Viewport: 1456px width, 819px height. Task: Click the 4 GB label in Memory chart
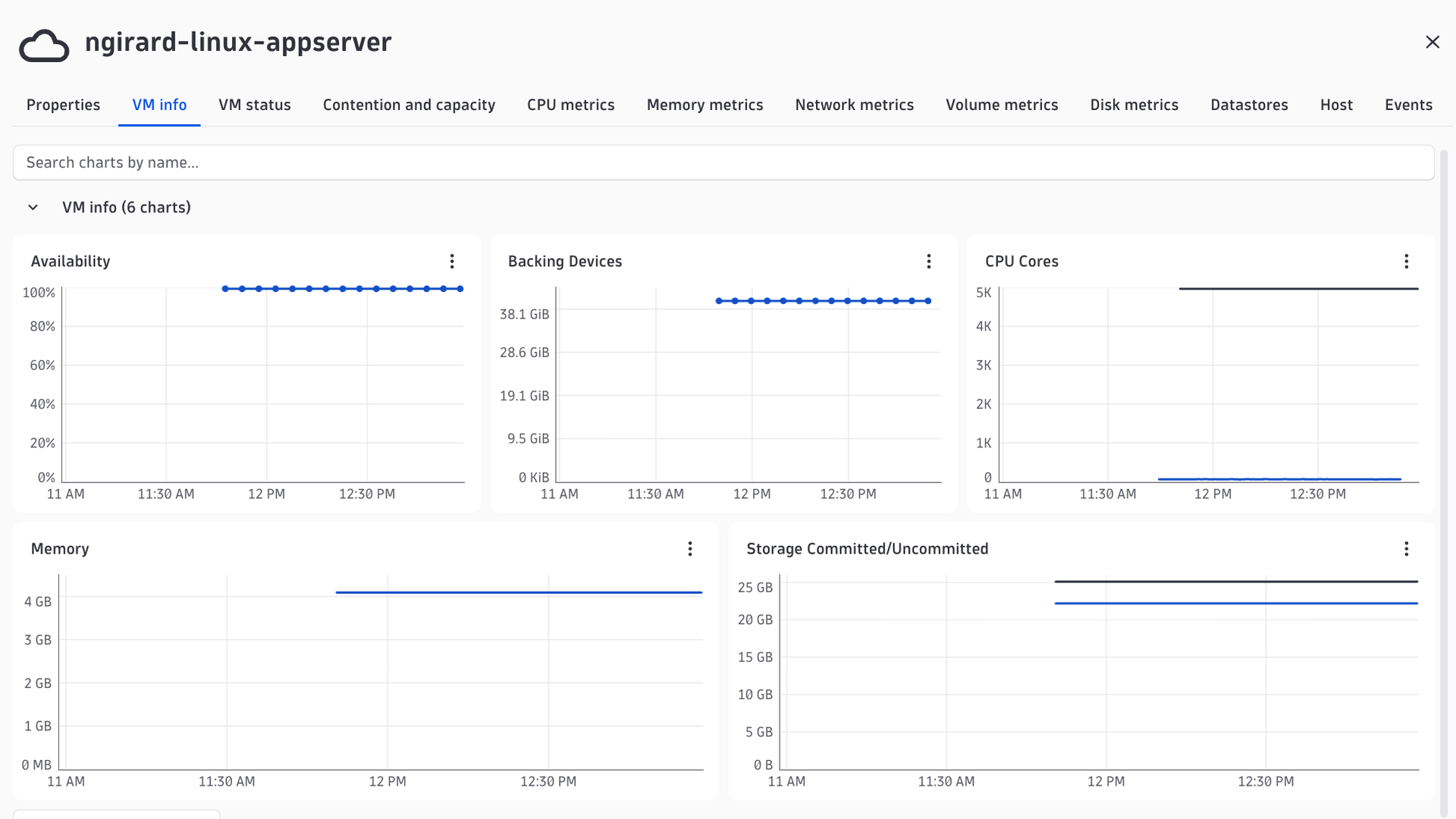coord(38,602)
